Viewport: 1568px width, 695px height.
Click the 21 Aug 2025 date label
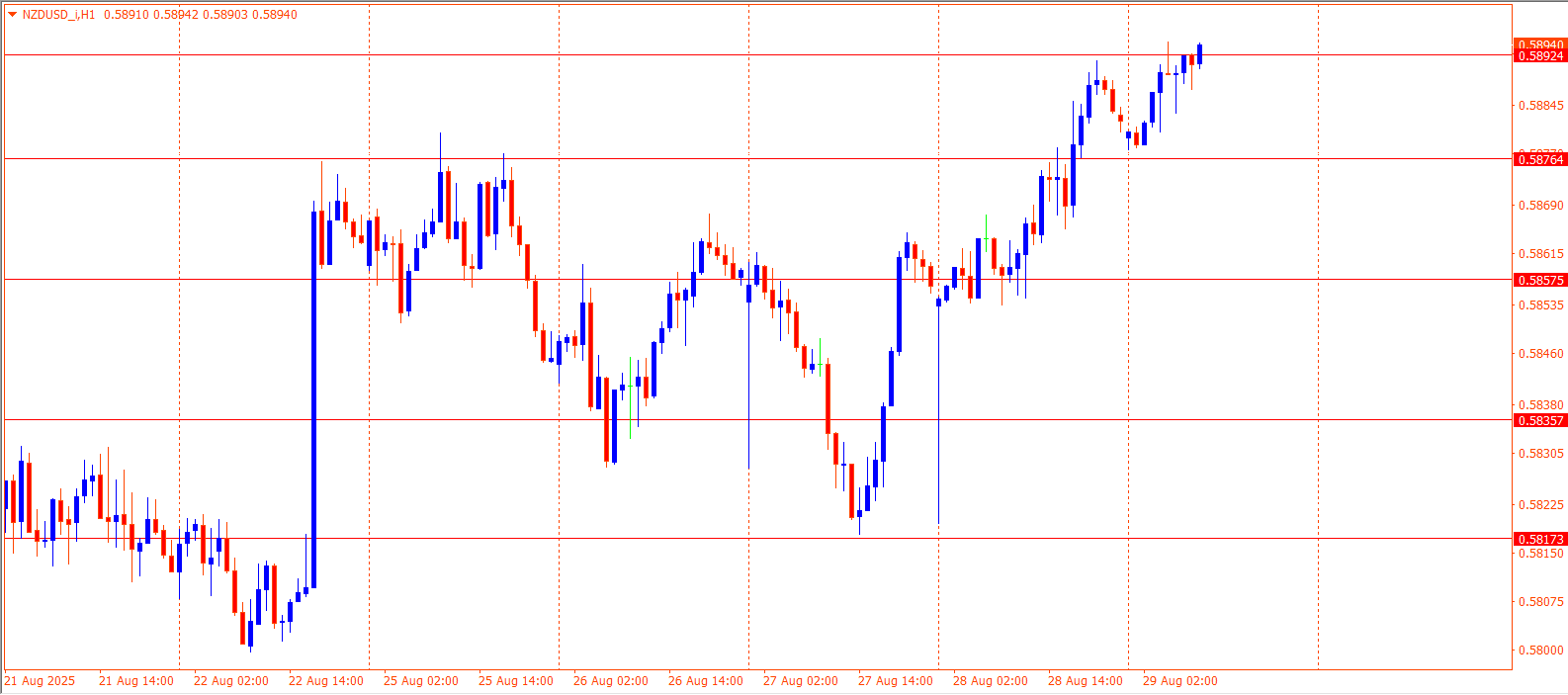point(40,681)
